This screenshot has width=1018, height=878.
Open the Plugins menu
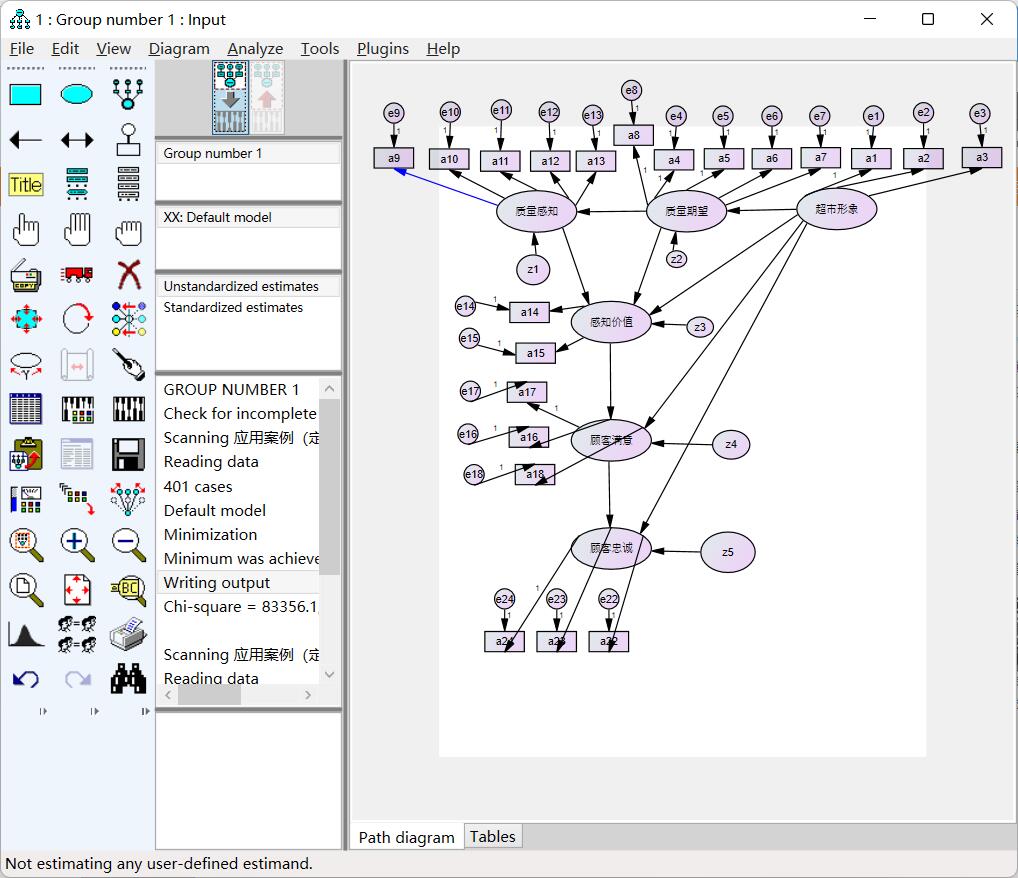click(382, 49)
